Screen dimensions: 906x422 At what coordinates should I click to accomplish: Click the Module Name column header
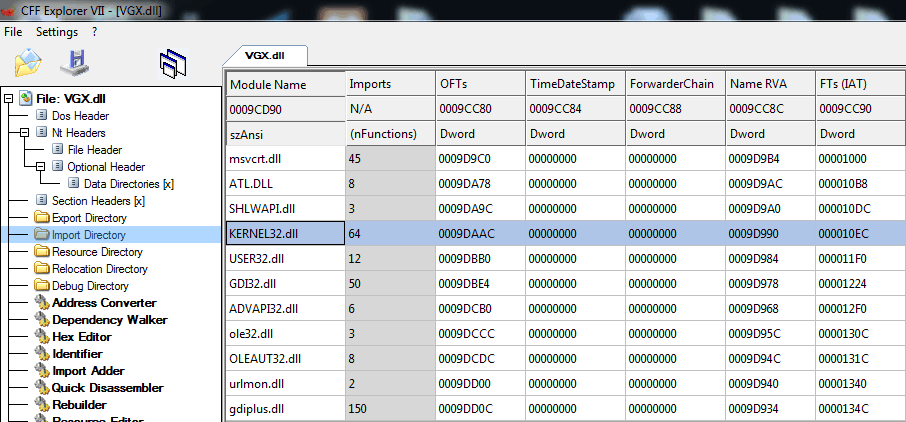(x=285, y=84)
